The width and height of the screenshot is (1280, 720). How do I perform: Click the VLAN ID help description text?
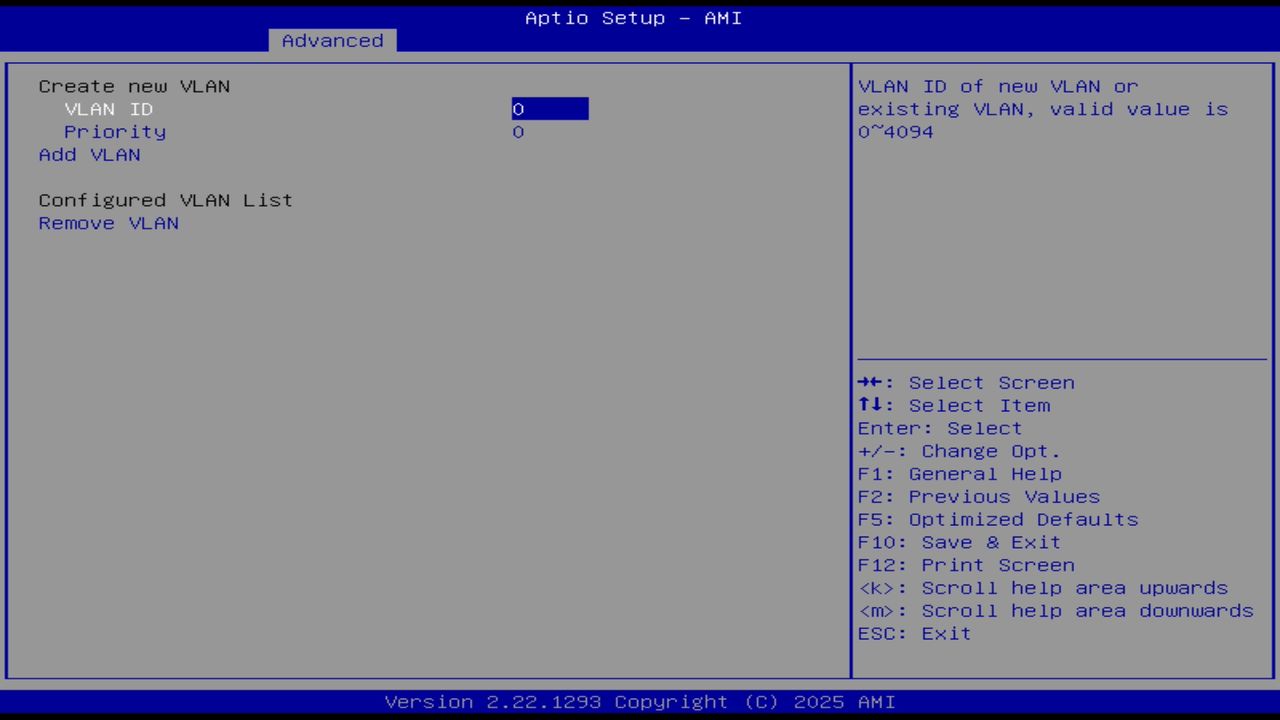(x=1043, y=109)
